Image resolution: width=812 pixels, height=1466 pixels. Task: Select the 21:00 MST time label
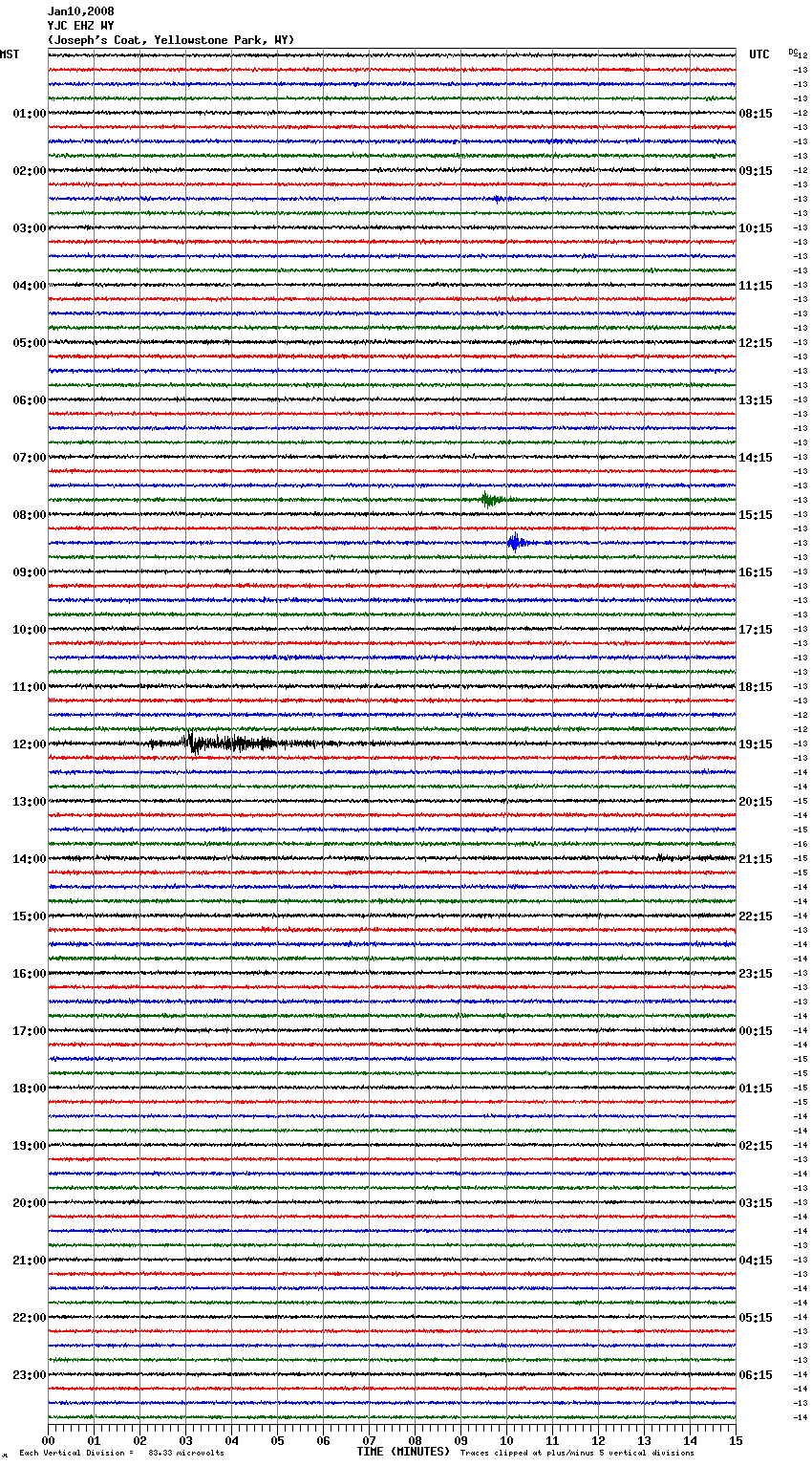pyautogui.click(x=30, y=1261)
